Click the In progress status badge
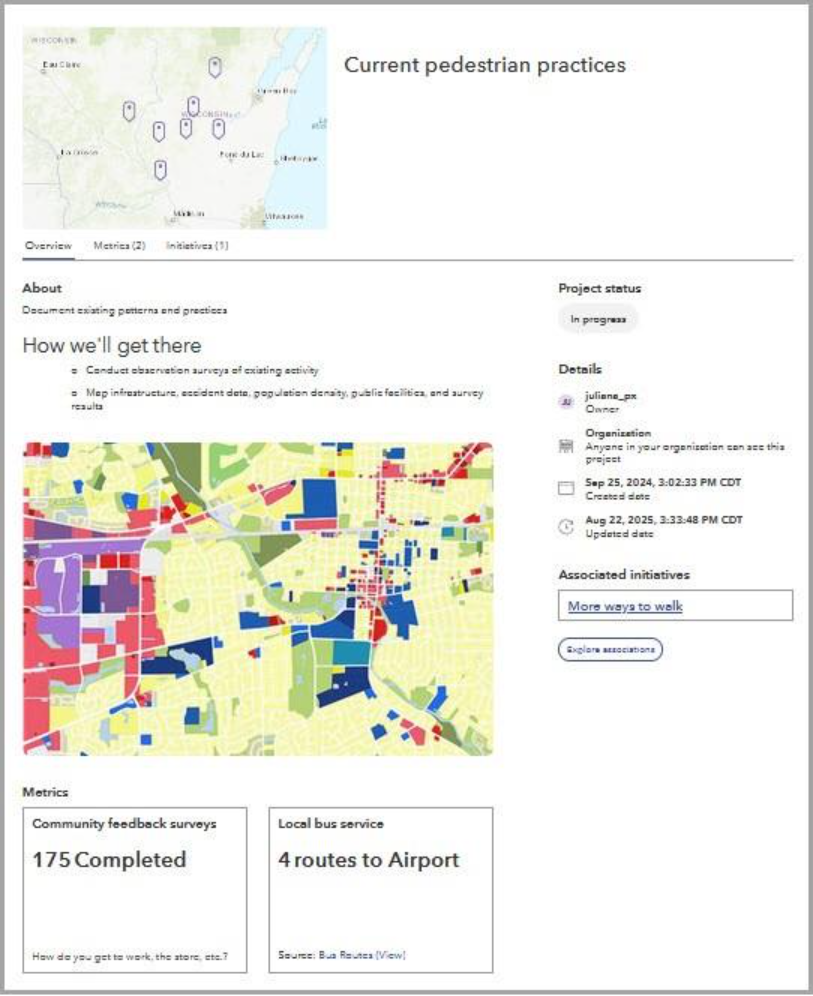 (x=598, y=320)
